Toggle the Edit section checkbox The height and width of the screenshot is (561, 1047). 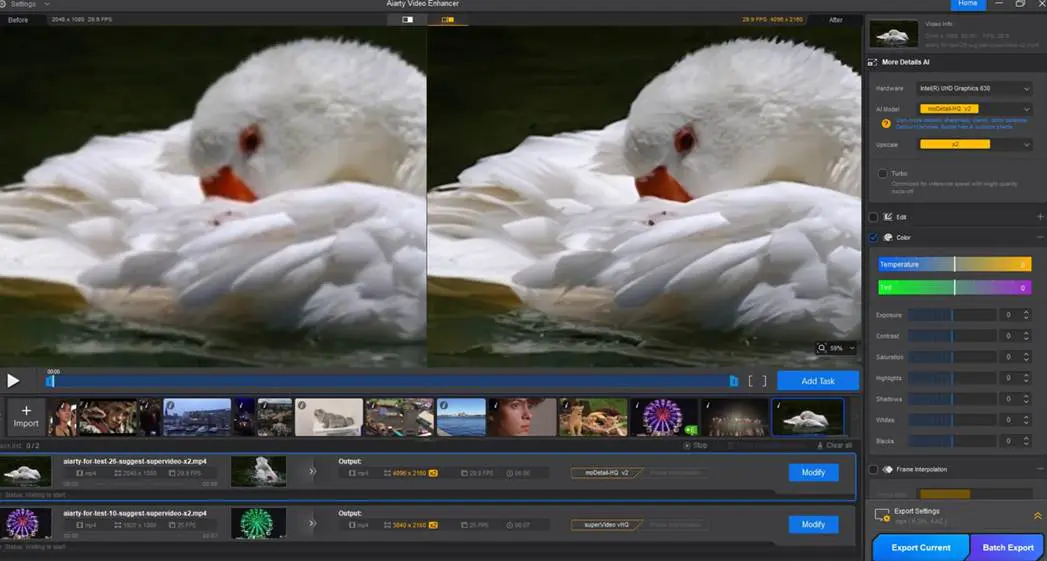[873, 217]
